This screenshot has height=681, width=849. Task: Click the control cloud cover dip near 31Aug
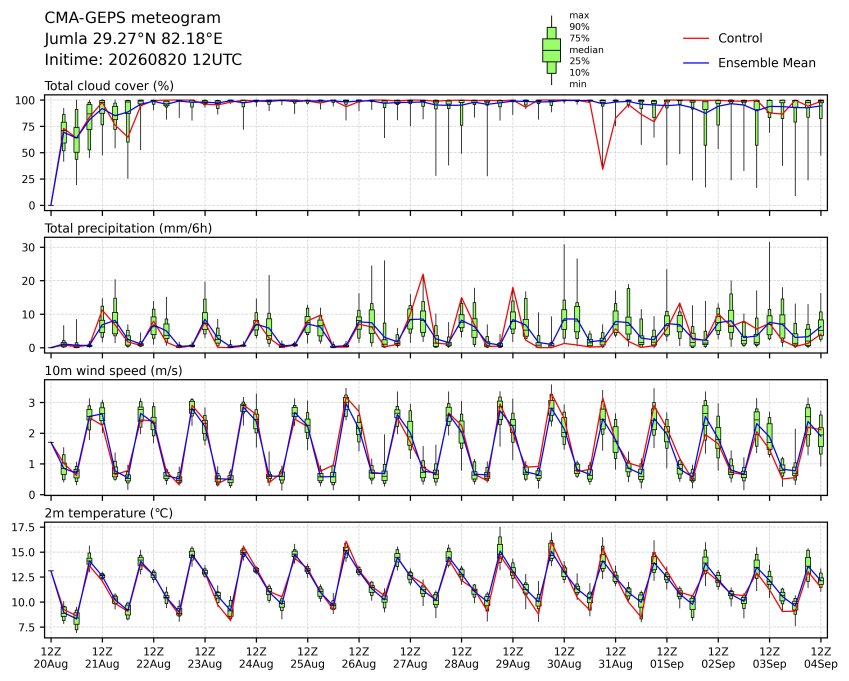(x=603, y=168)
